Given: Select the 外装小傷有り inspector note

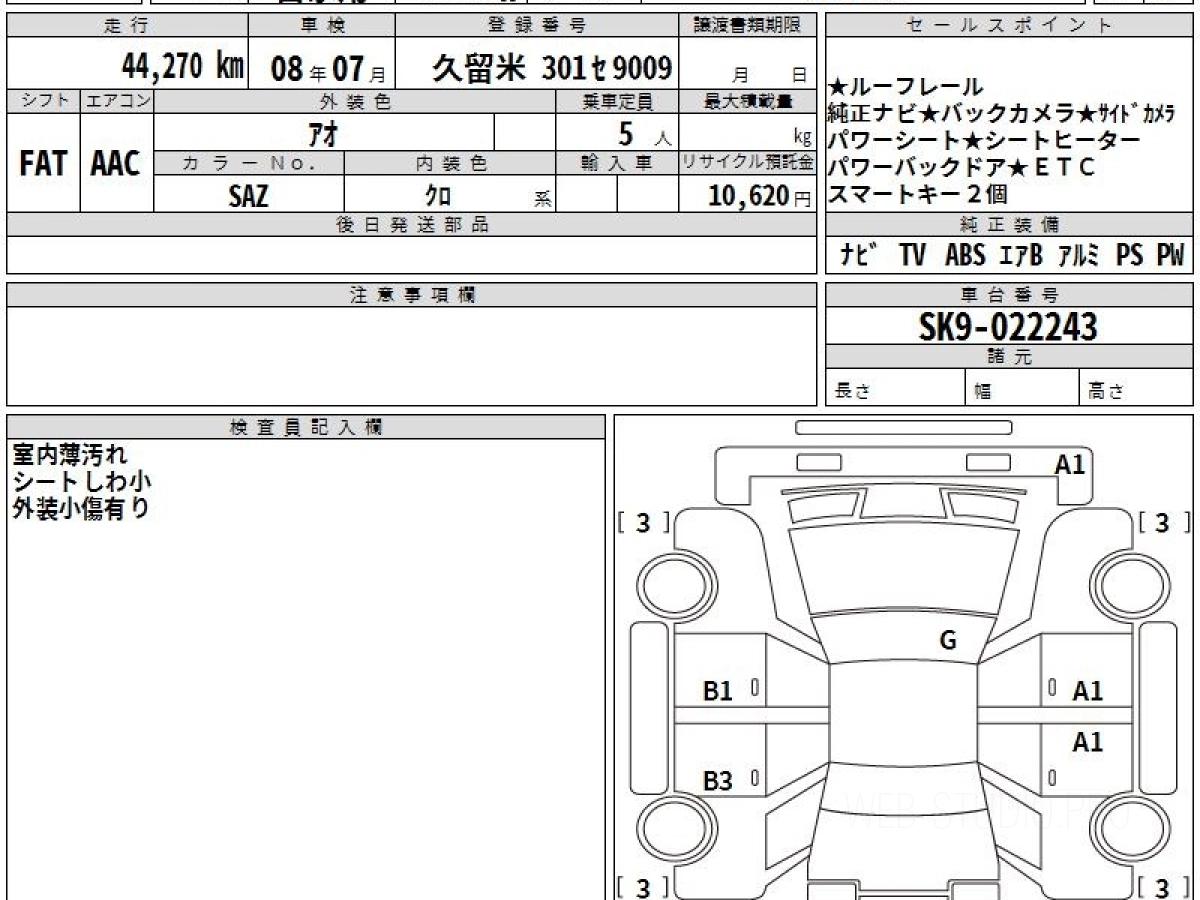Looking at the screenshot, I should pos(81,508).
